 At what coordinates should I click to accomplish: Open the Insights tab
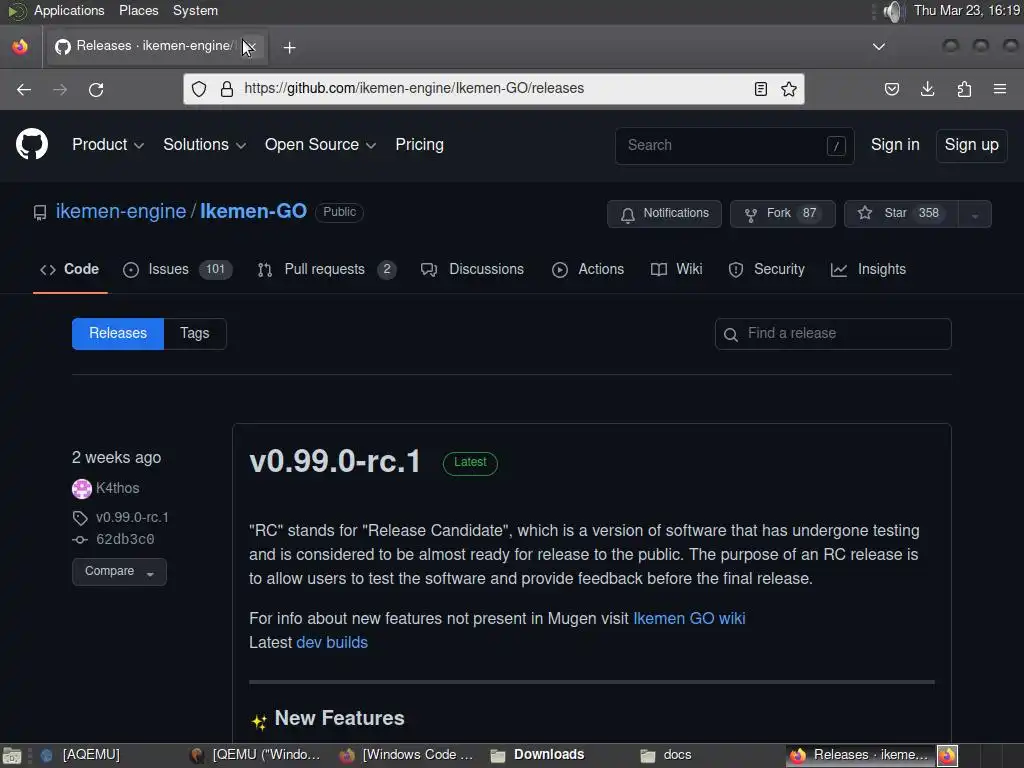[x=868, y=269]
